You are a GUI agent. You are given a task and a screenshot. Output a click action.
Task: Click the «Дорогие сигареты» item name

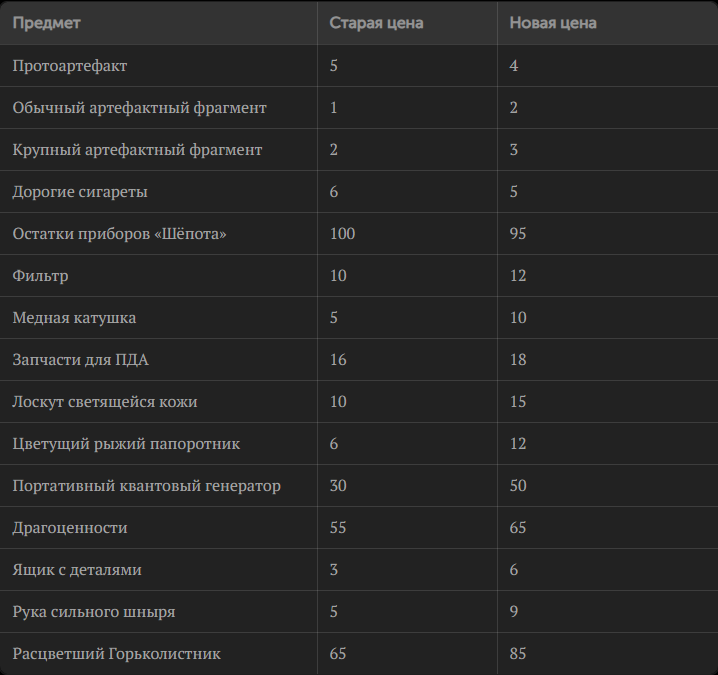click(80, 192)
